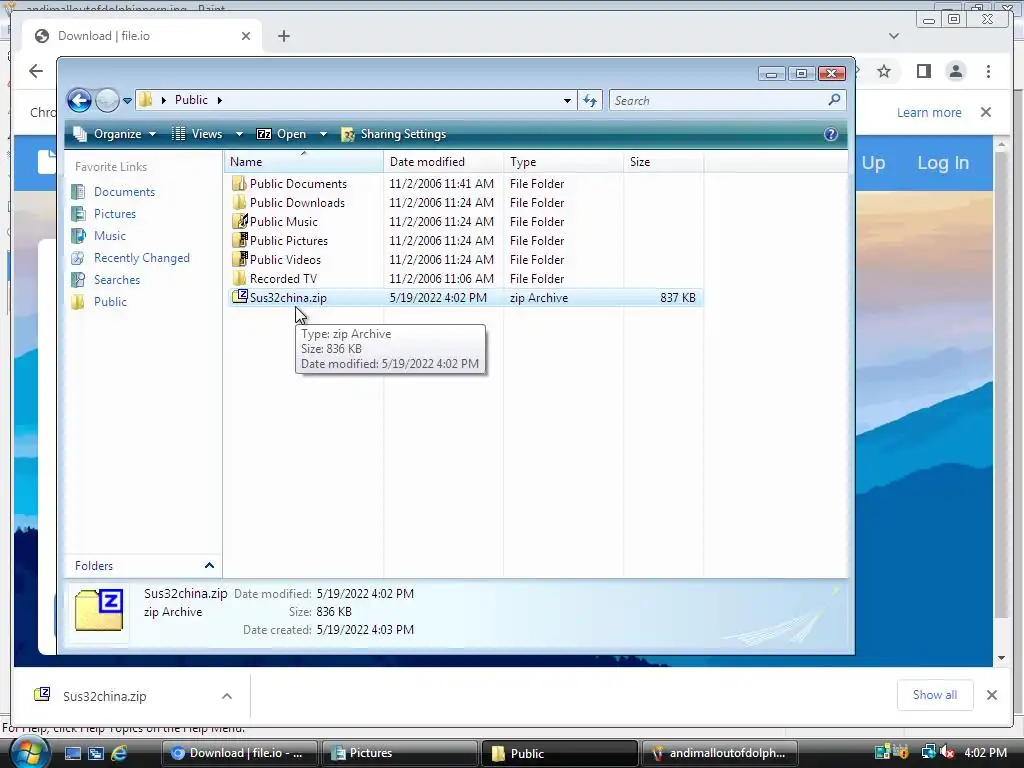Click the magnifier icon in Search box

(834, 100)
